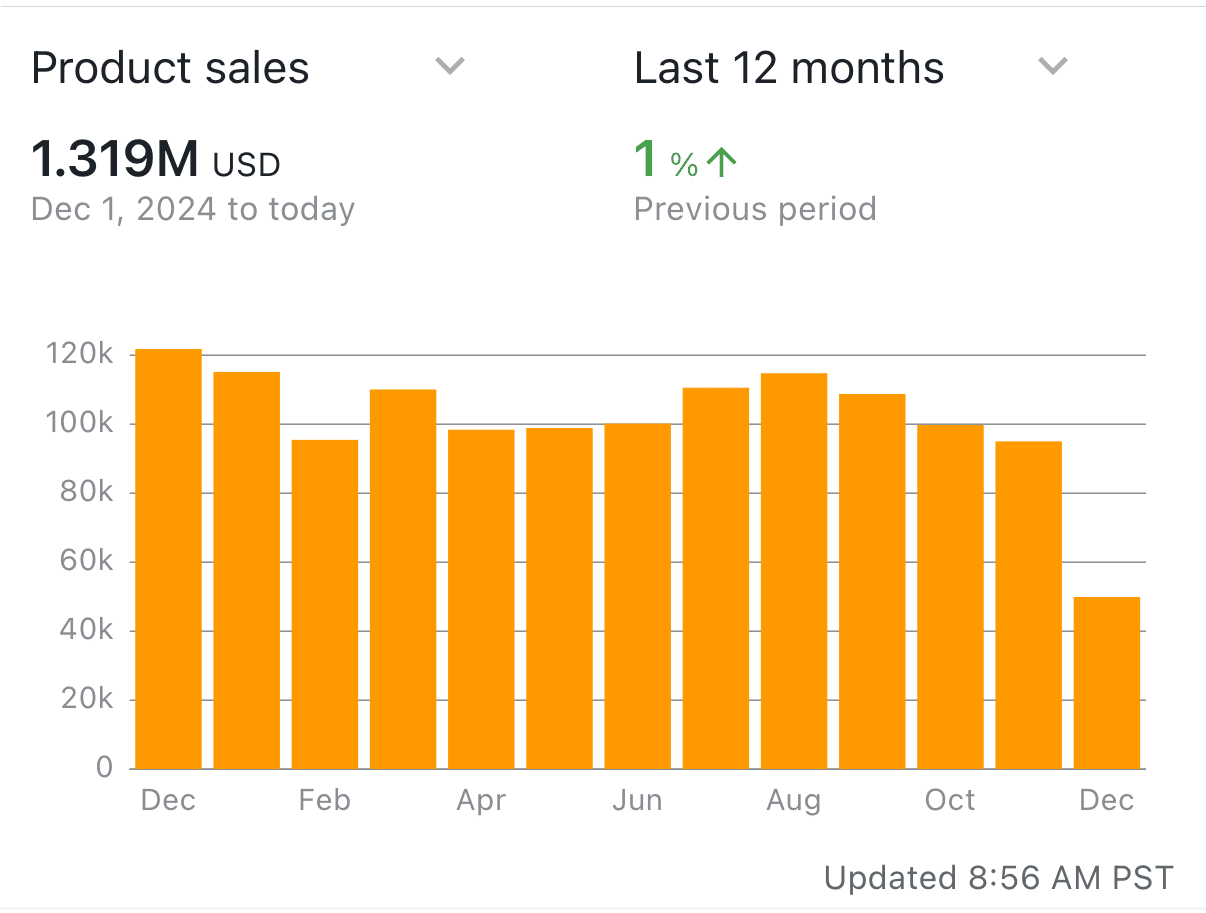Click the Updated 8:56 AM PST timestamp

tap(998, 878)
